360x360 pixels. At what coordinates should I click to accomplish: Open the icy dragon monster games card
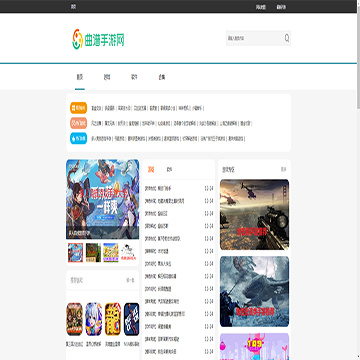254,291
